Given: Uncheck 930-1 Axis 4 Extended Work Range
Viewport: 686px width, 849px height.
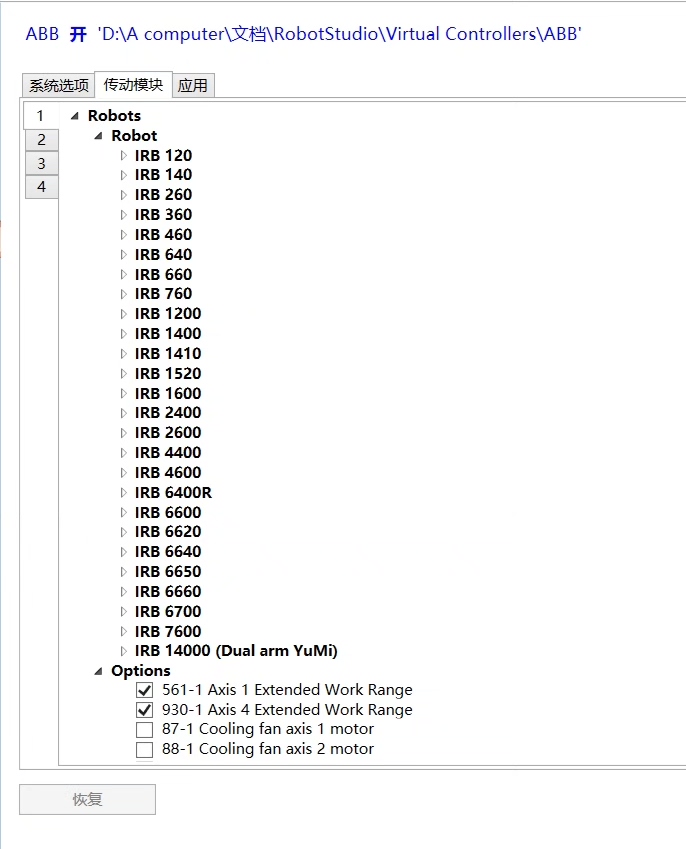Looking at the screenshot, I should (x=145, y=710).
